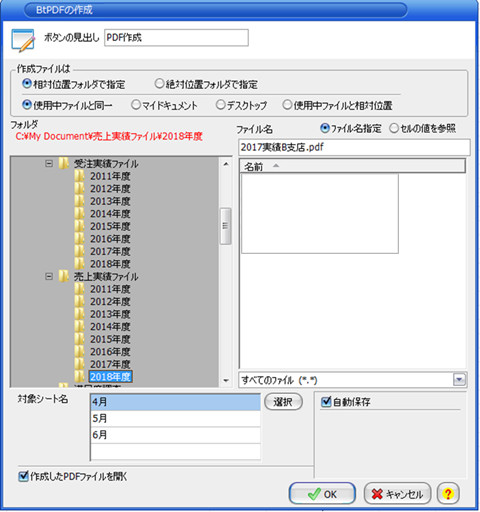Click the red X キャンセル button
The height and width of the screenshot is (512, 480).
[x=397, y=494]
